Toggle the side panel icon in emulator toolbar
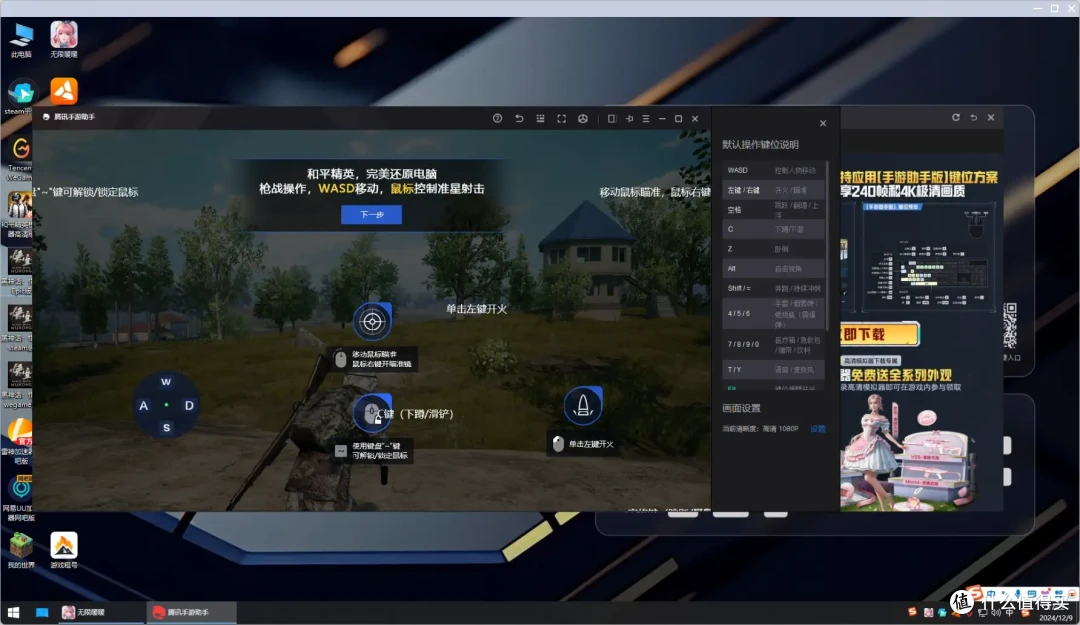Viewport: 1080px width, 625px height. [x=612, y=119]
